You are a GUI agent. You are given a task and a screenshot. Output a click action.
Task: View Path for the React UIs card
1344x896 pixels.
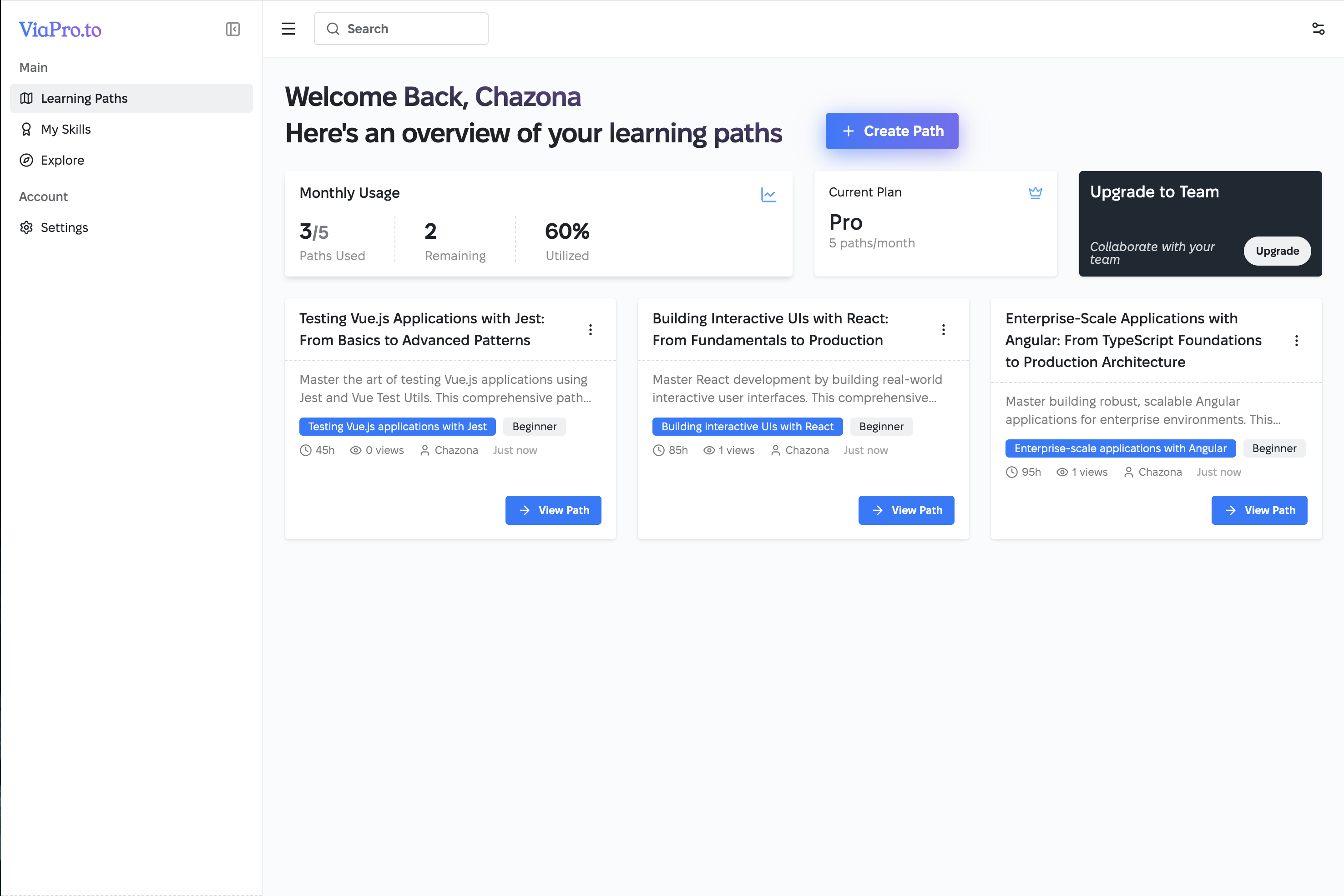pos(905,510)
